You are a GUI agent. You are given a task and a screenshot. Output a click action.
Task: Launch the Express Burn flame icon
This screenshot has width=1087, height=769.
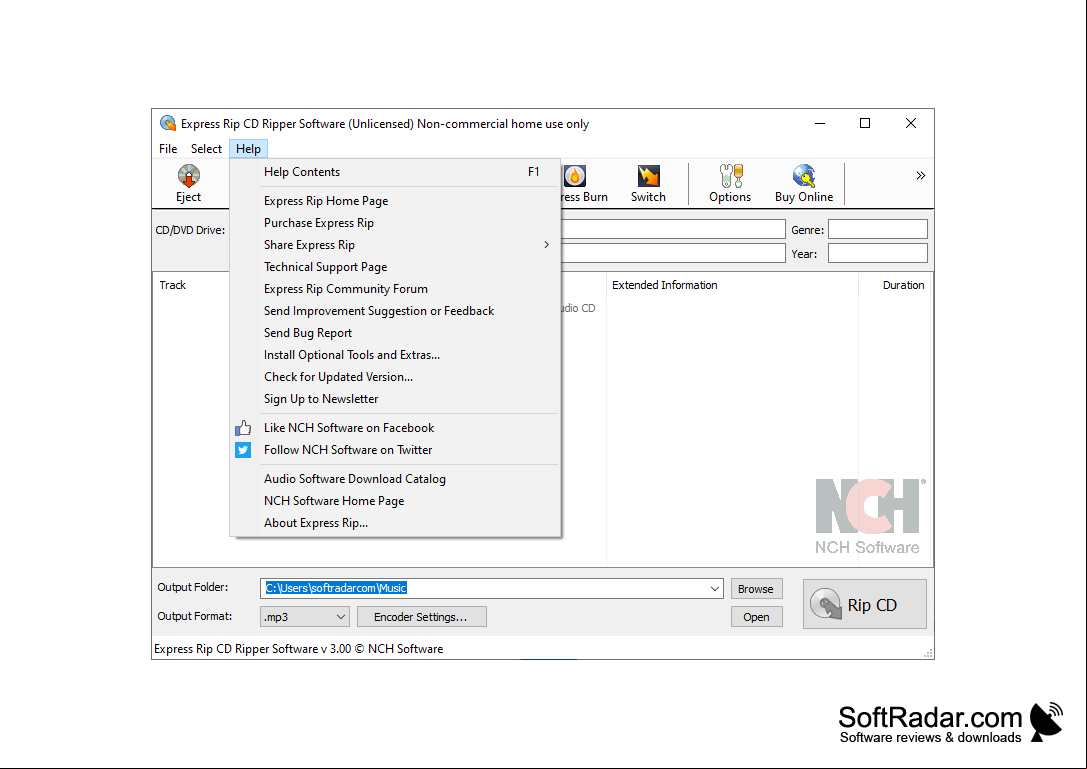click(x=575, y=176)
